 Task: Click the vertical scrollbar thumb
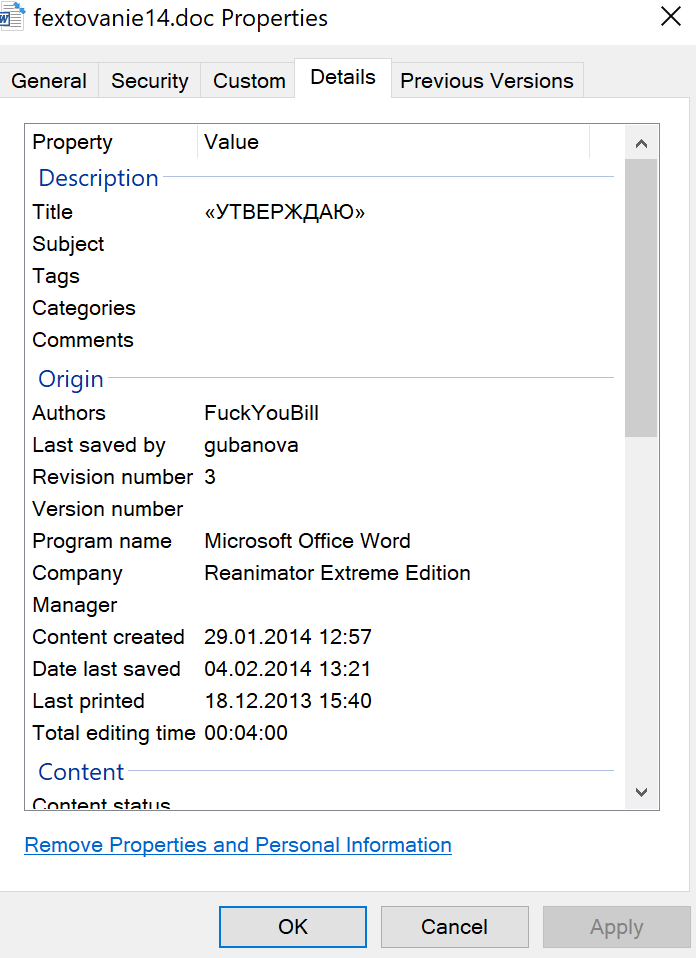point(641,297)
